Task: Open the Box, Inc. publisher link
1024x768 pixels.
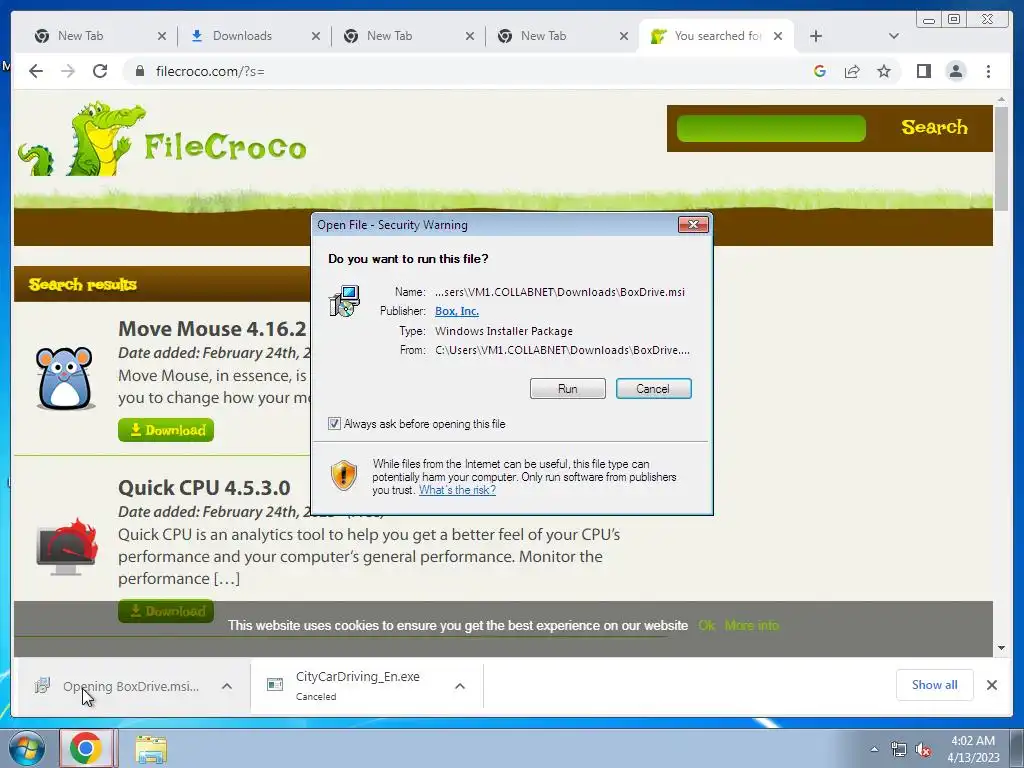Action: point(456,311)
